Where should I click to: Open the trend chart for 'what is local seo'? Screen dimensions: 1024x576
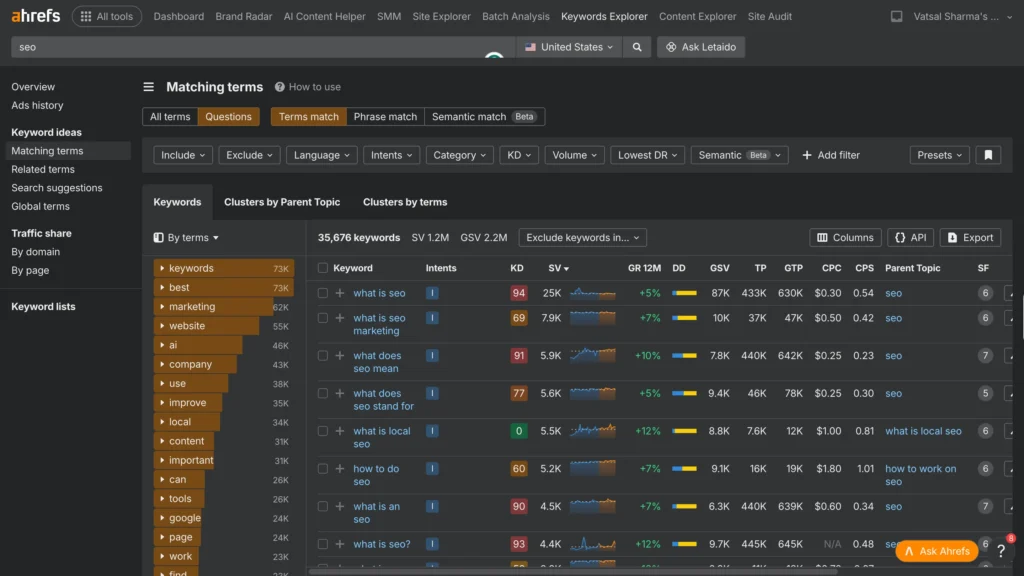592,431
